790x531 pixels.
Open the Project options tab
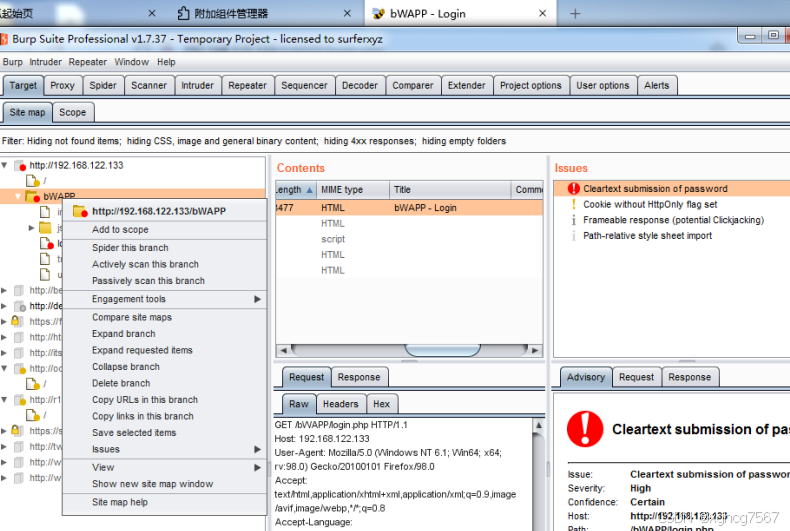tap(531, 86)
